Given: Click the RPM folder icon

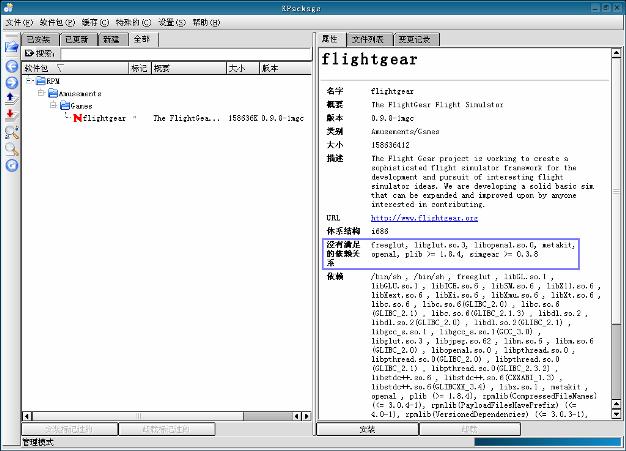Looking at the screenshot, I should tap(41, 81).
